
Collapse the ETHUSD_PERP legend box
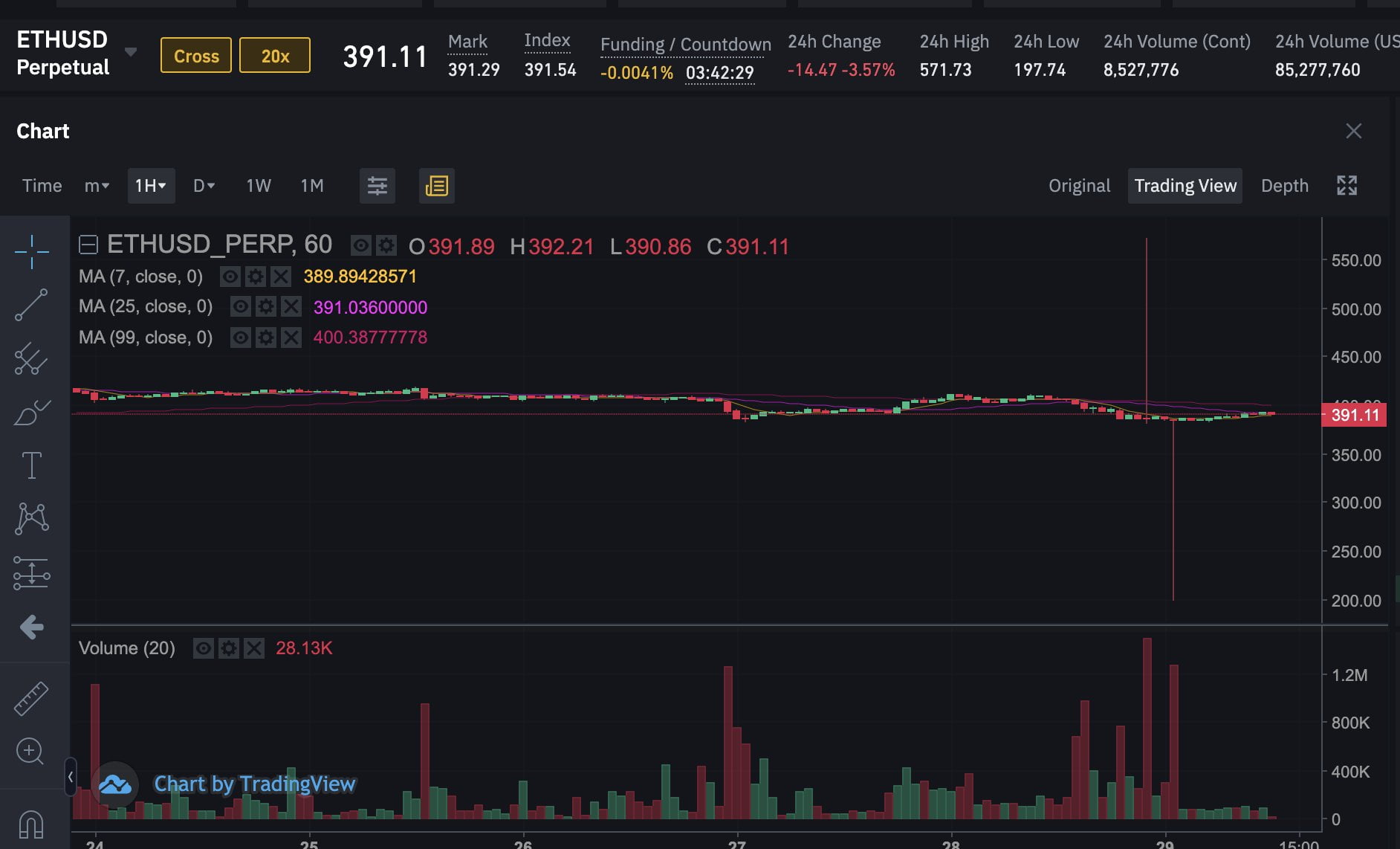[x=88, y=245]
